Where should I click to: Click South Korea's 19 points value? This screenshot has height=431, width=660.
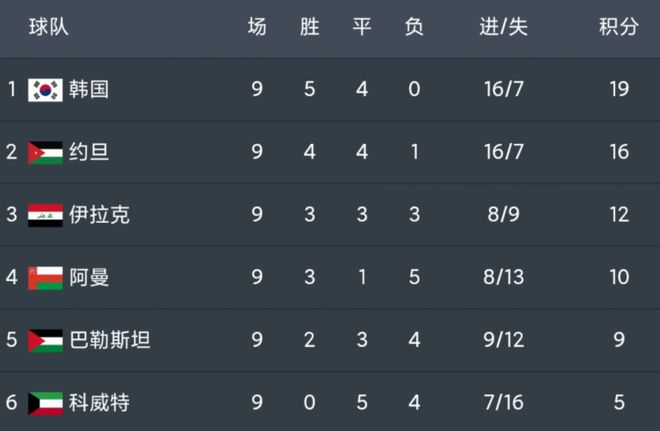618,90
